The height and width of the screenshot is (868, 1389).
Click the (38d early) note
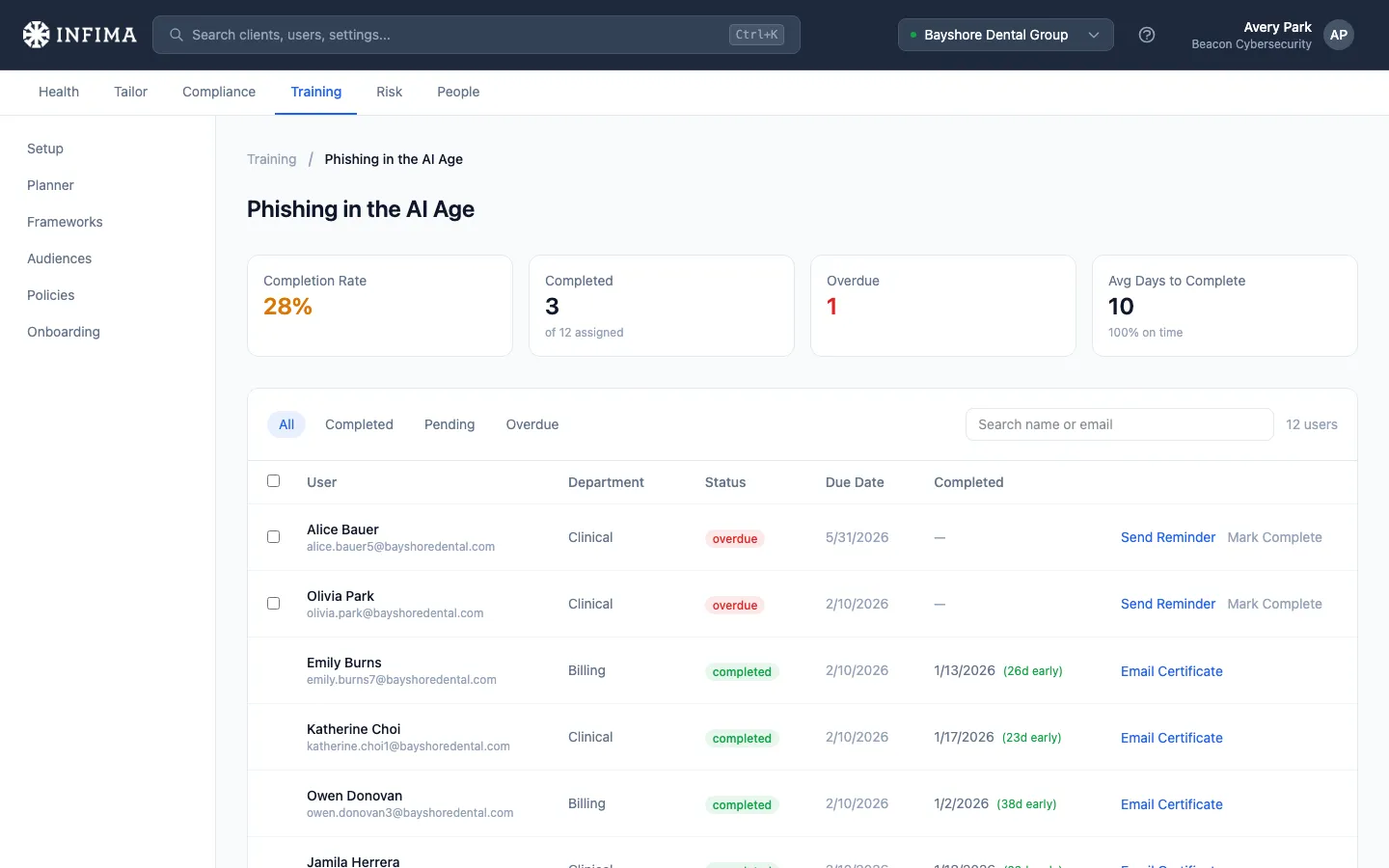pyautogui.click(x=1026, y=804)
